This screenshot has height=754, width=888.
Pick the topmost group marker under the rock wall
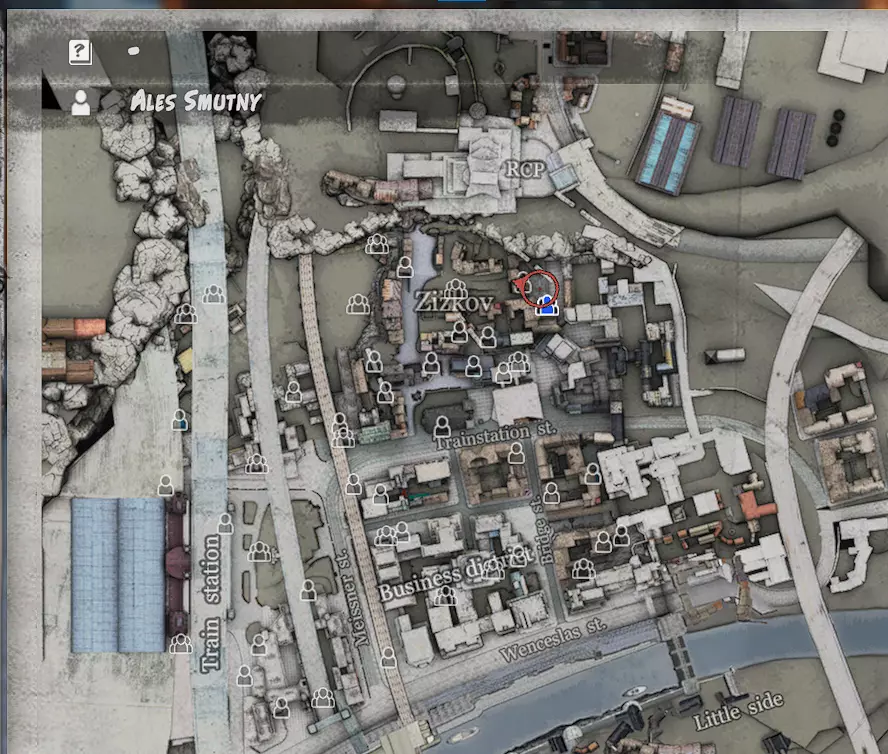coord(377,244)
